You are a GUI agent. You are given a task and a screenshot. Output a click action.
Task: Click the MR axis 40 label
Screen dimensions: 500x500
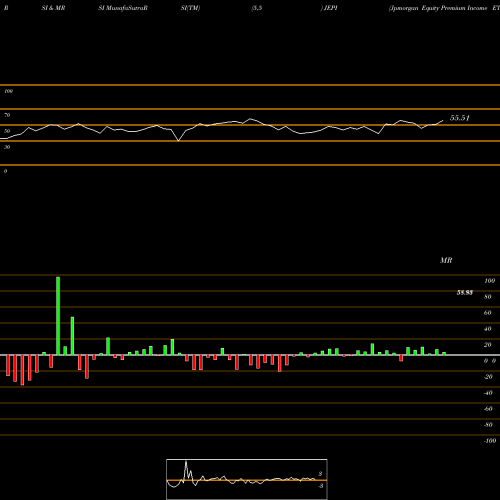(488, 329)
